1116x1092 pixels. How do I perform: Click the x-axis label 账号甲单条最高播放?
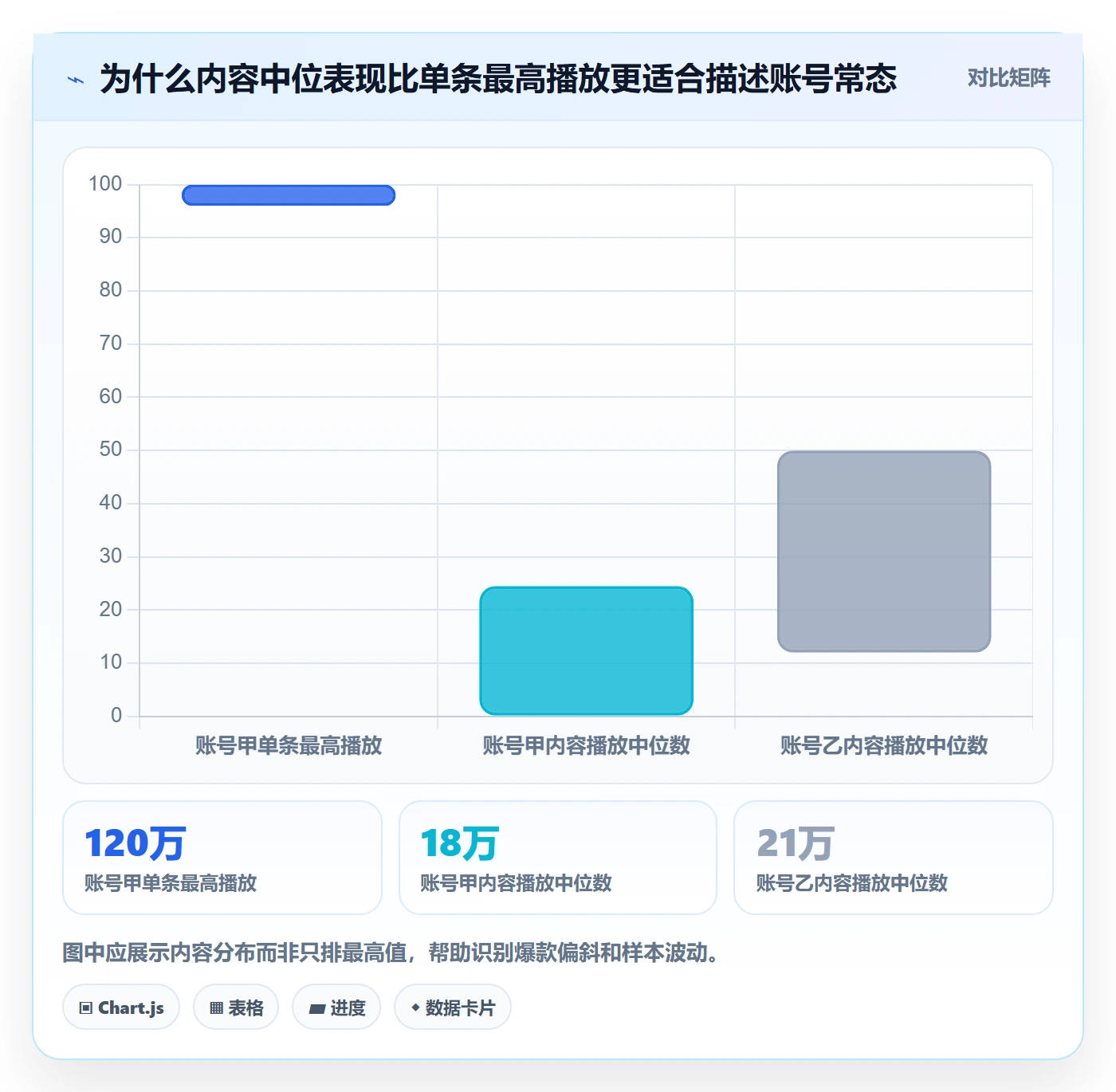click(x=289, y=746)
